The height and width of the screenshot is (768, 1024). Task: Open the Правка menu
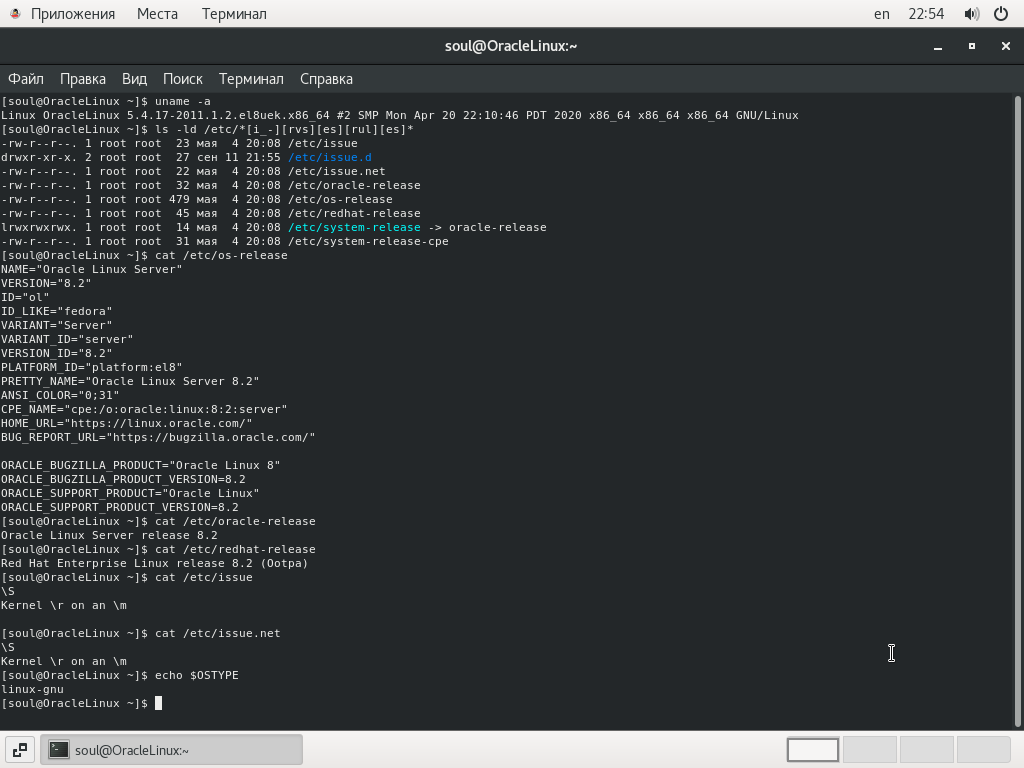83,79
